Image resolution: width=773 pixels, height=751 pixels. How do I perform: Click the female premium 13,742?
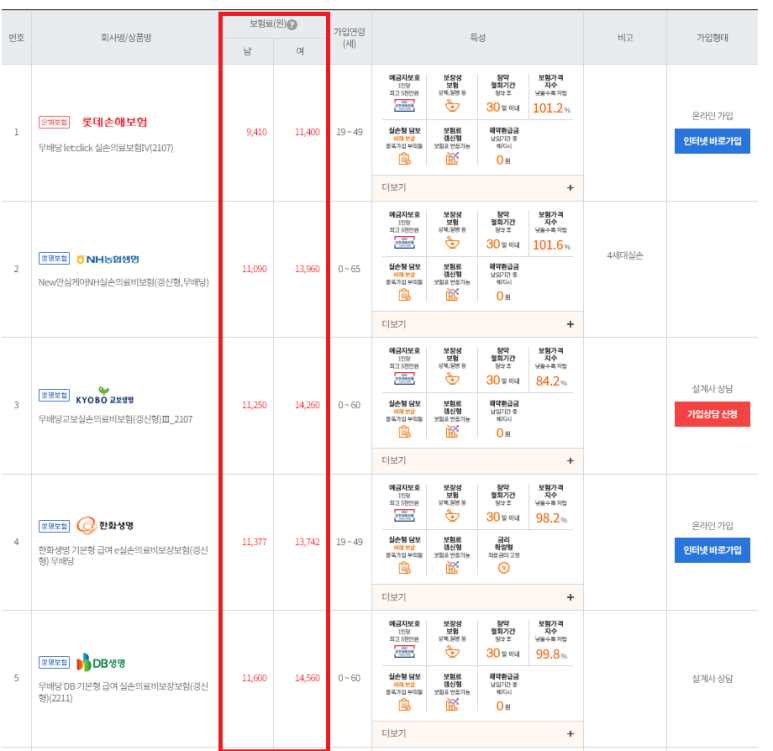[307, 541]
